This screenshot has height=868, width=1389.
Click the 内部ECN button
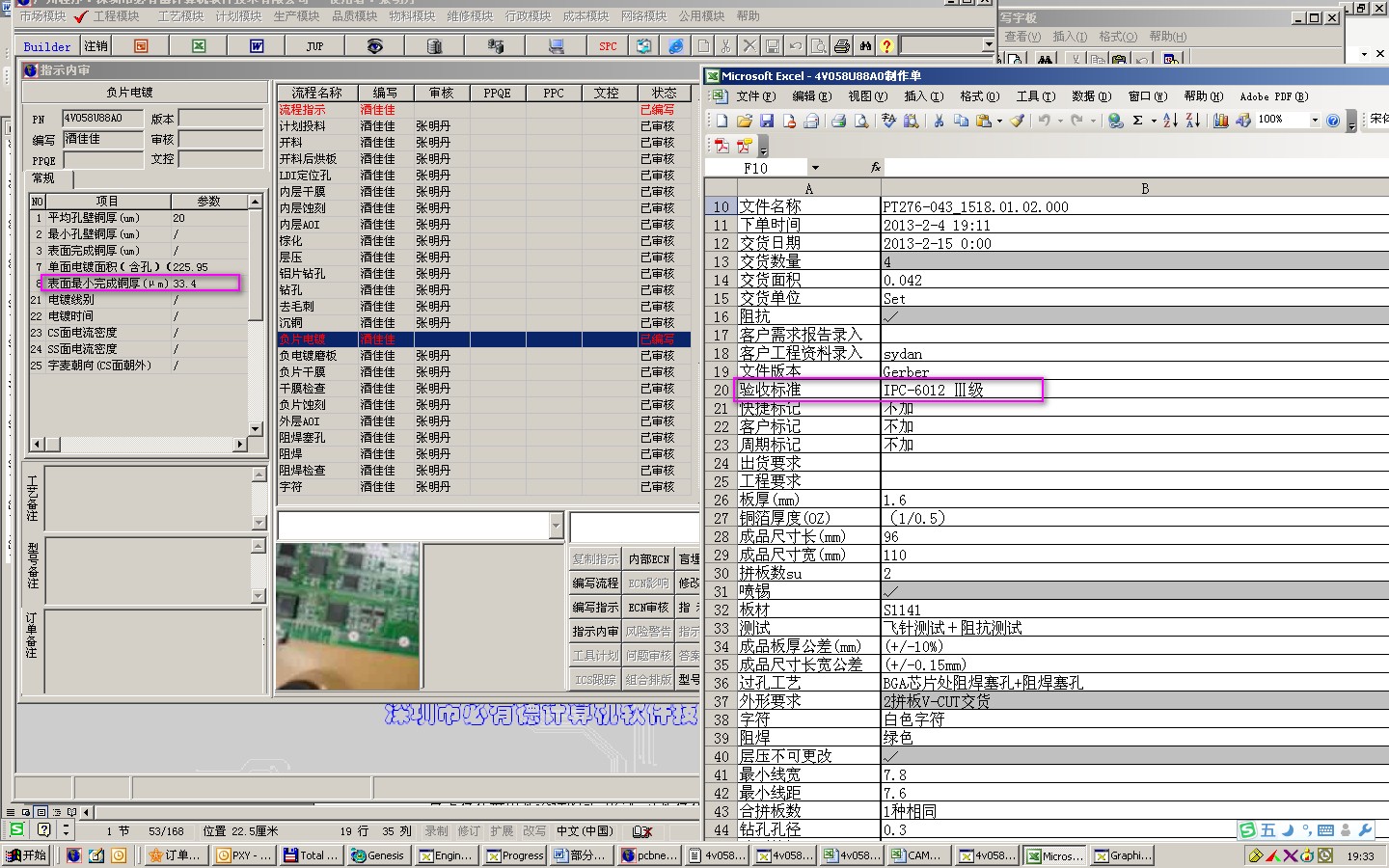pyautogui.click(x=648, y=559)
